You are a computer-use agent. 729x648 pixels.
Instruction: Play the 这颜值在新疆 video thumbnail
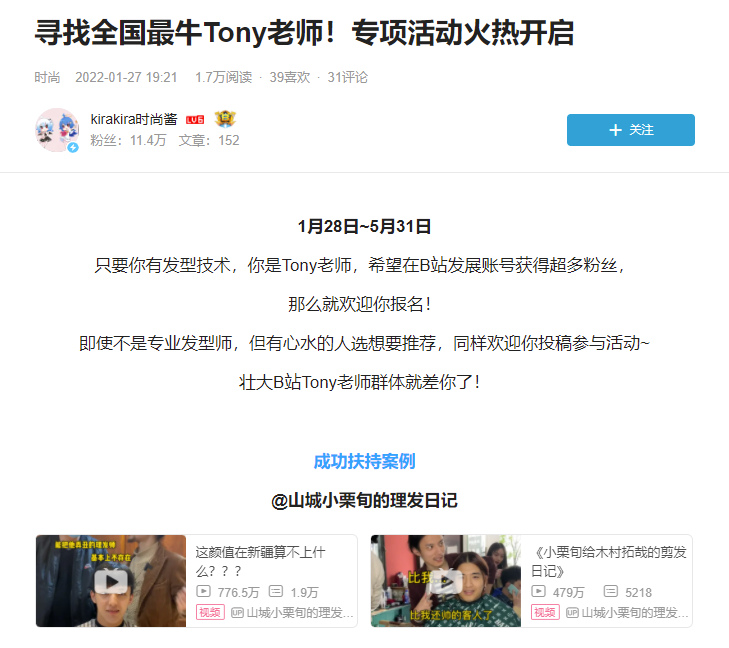pos(111,581)
